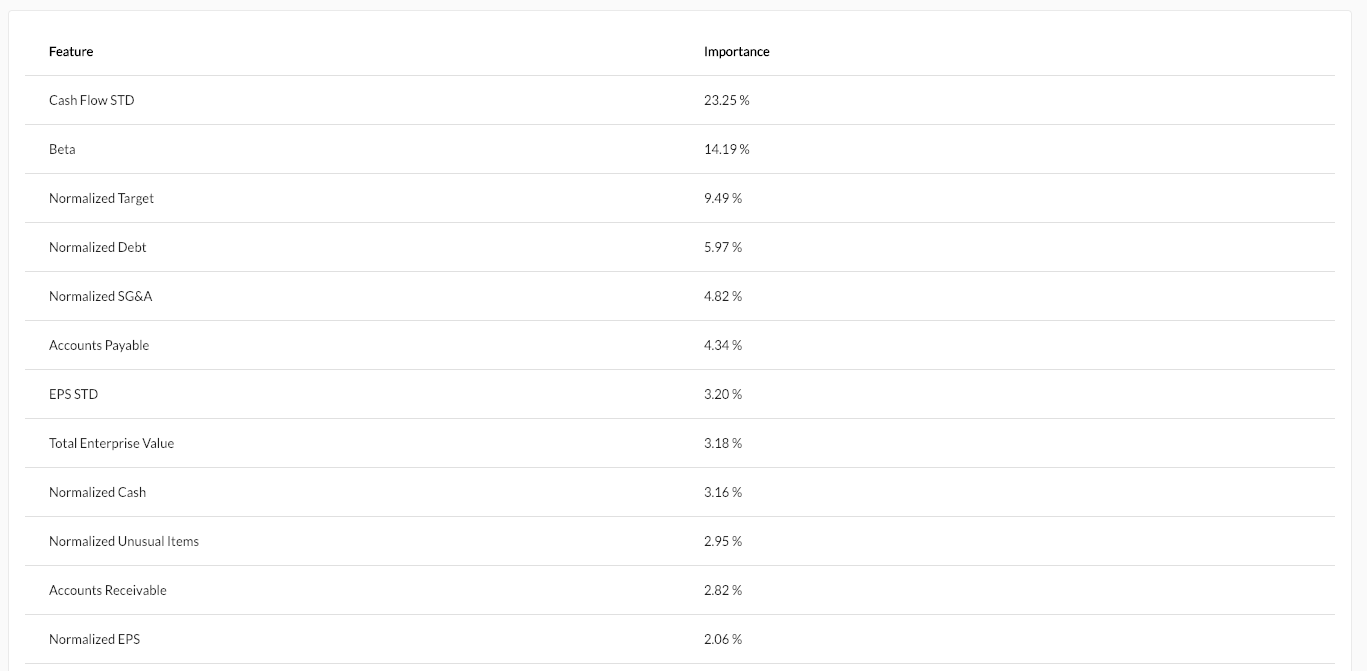Click the Normalized EPS feature name
The height and width of the screenshot is (671, 1367).
[x=94, y=639]
